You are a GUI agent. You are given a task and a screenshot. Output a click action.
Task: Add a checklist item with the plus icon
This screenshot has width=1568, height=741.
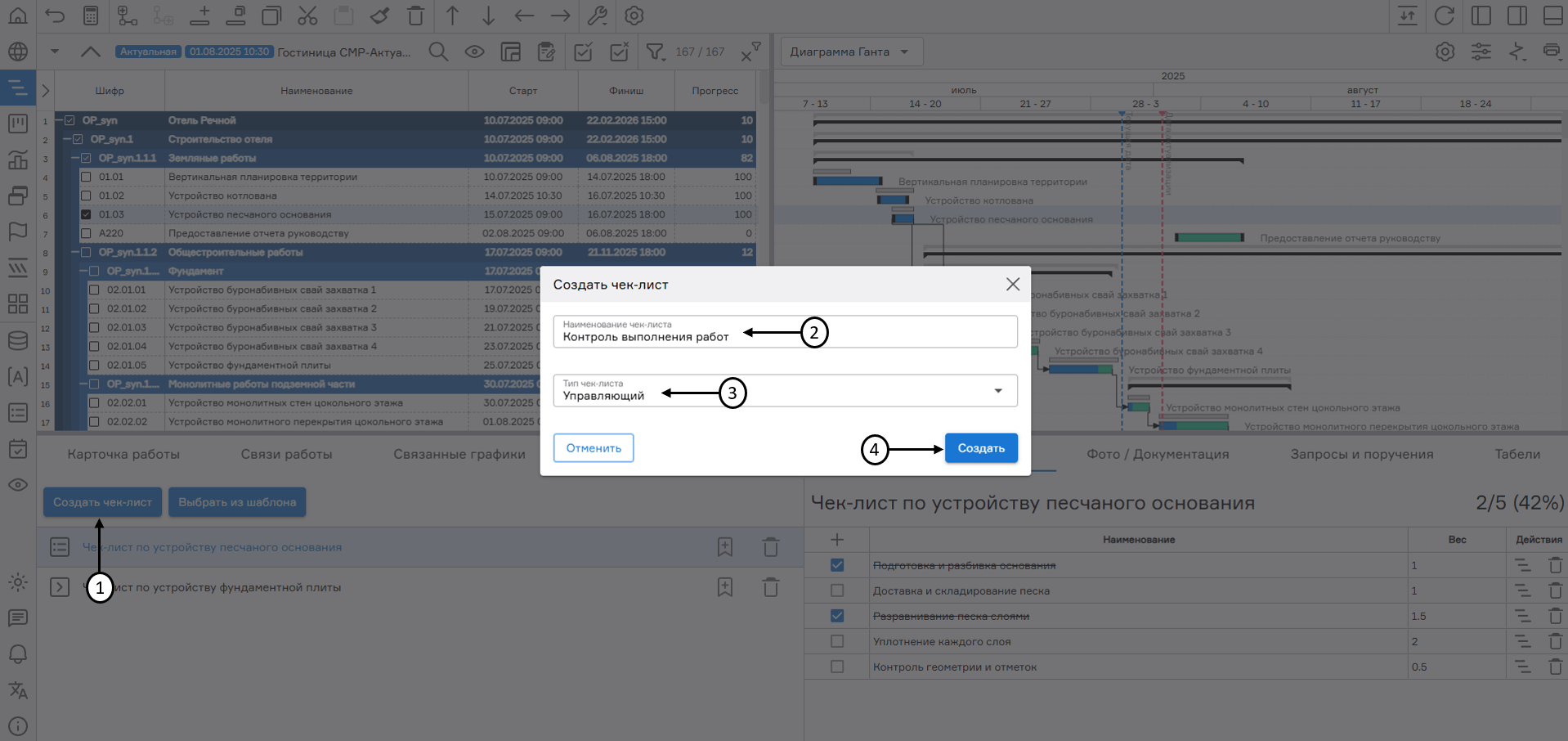836,540
